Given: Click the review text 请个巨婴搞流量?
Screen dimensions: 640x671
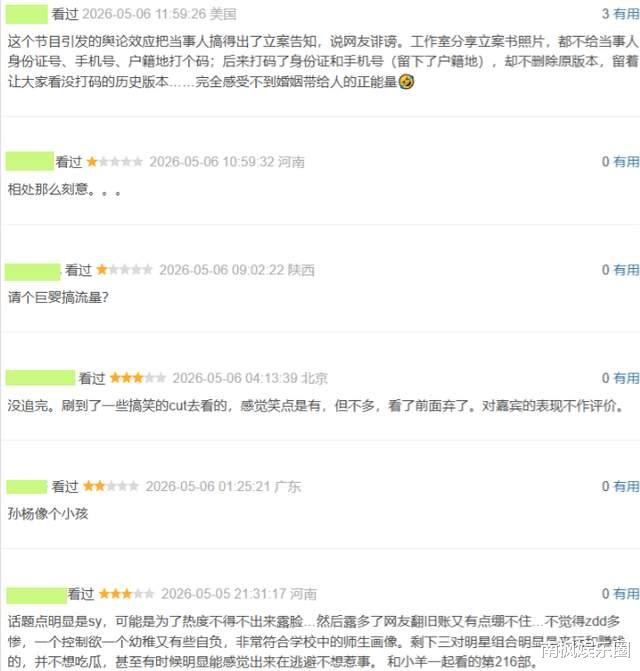Looking at the screenshot, I should tap(58, 297).
